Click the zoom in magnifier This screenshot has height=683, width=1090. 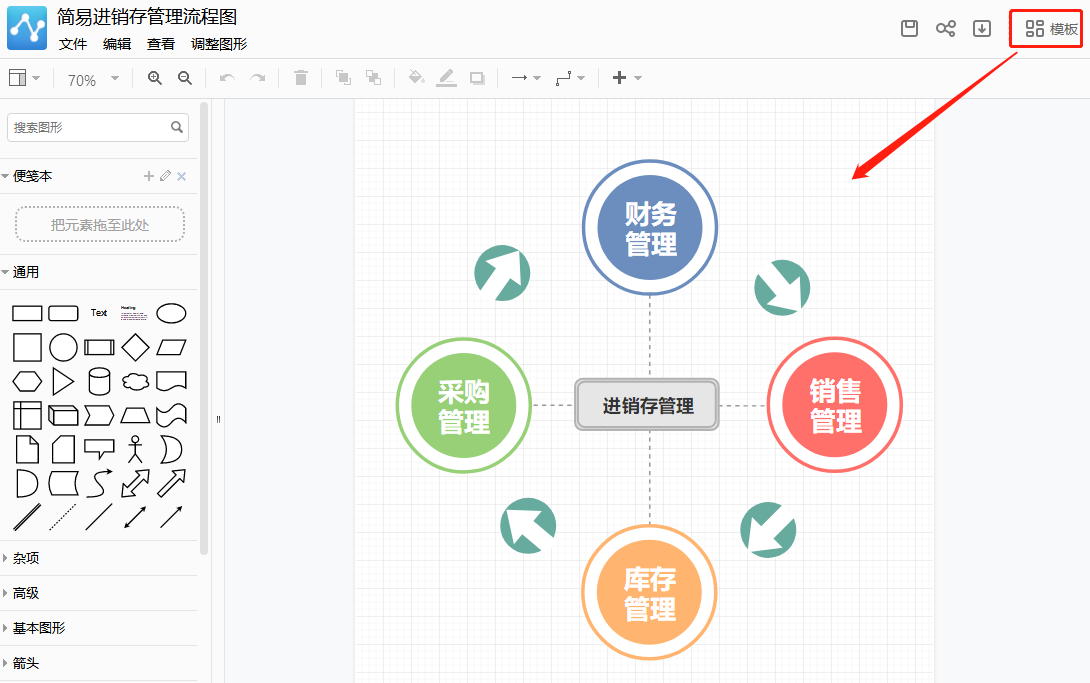click(x=155, y=78)
